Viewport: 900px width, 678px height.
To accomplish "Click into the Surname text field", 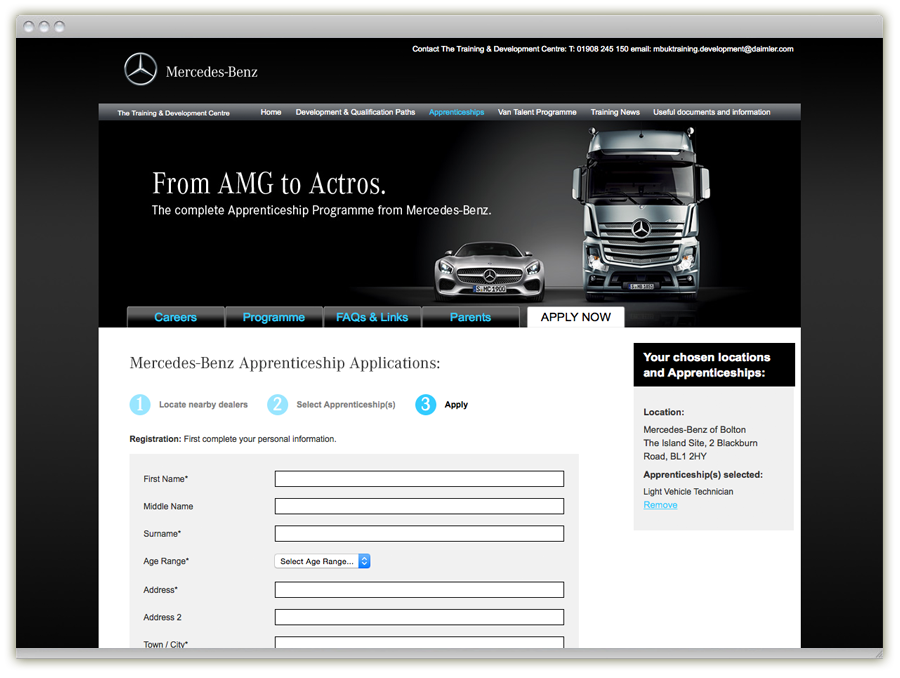I will tap(419, 534).
